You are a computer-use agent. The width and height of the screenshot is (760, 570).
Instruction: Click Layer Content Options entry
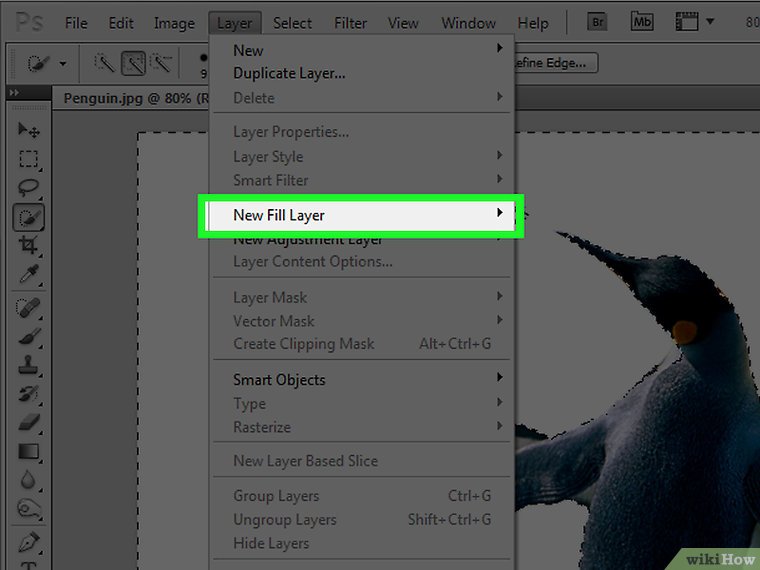coord(362,262)
